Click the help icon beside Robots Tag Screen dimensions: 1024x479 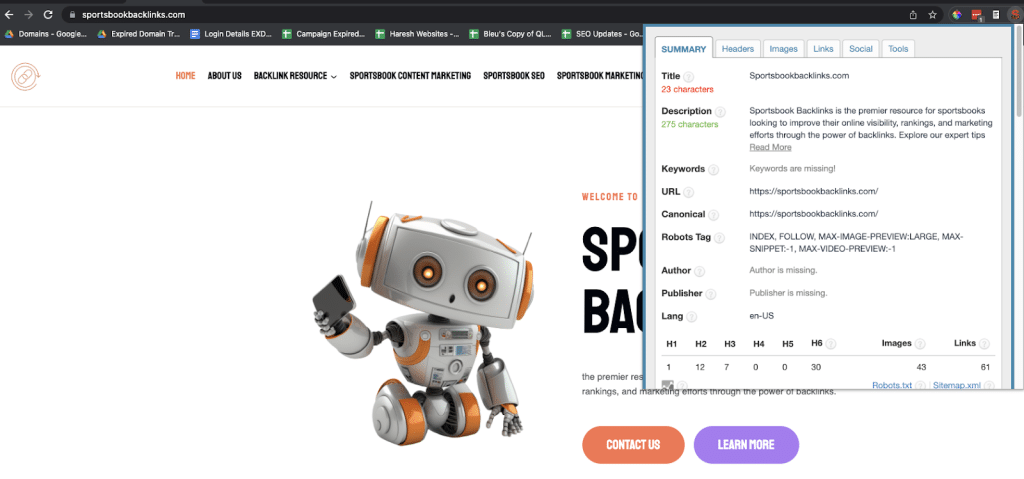click(x=721, y=238)
